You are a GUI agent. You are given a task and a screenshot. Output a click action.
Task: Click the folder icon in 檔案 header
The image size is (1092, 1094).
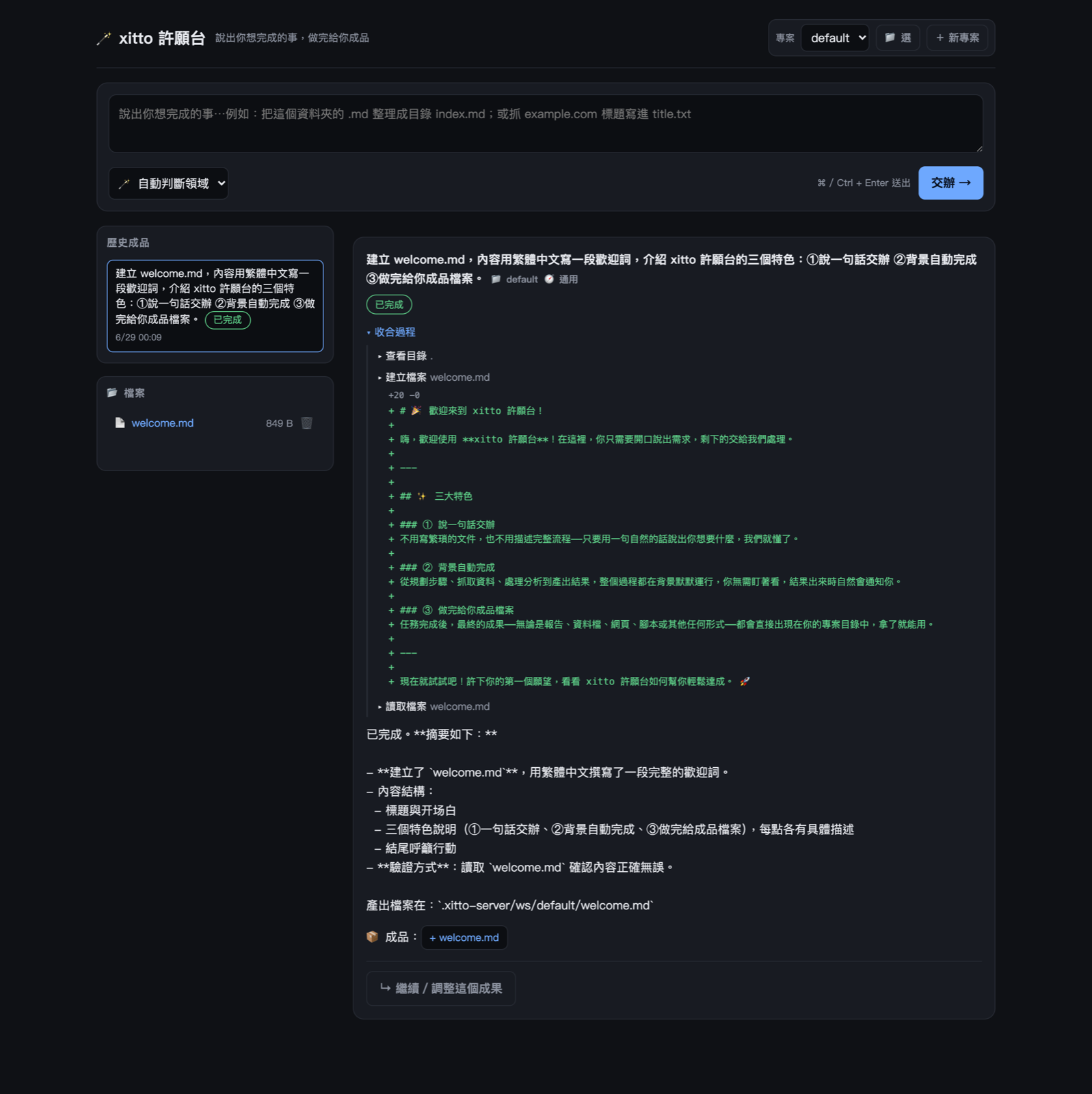tap(112, 392)
